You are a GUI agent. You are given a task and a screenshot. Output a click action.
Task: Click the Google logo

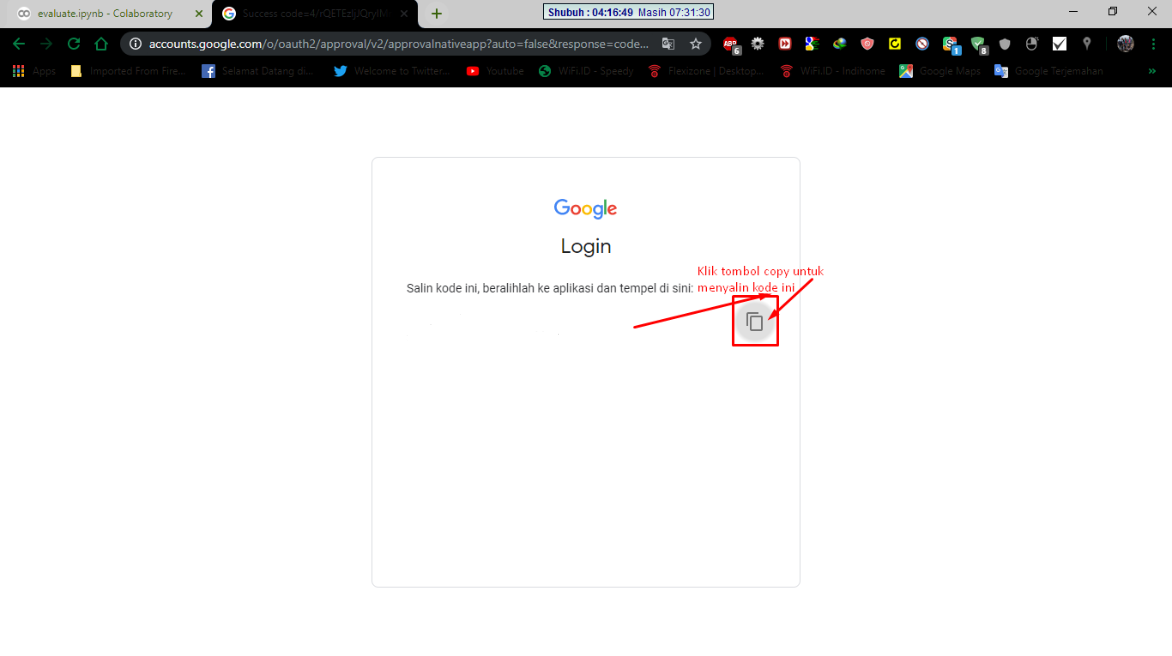[585, 208]
